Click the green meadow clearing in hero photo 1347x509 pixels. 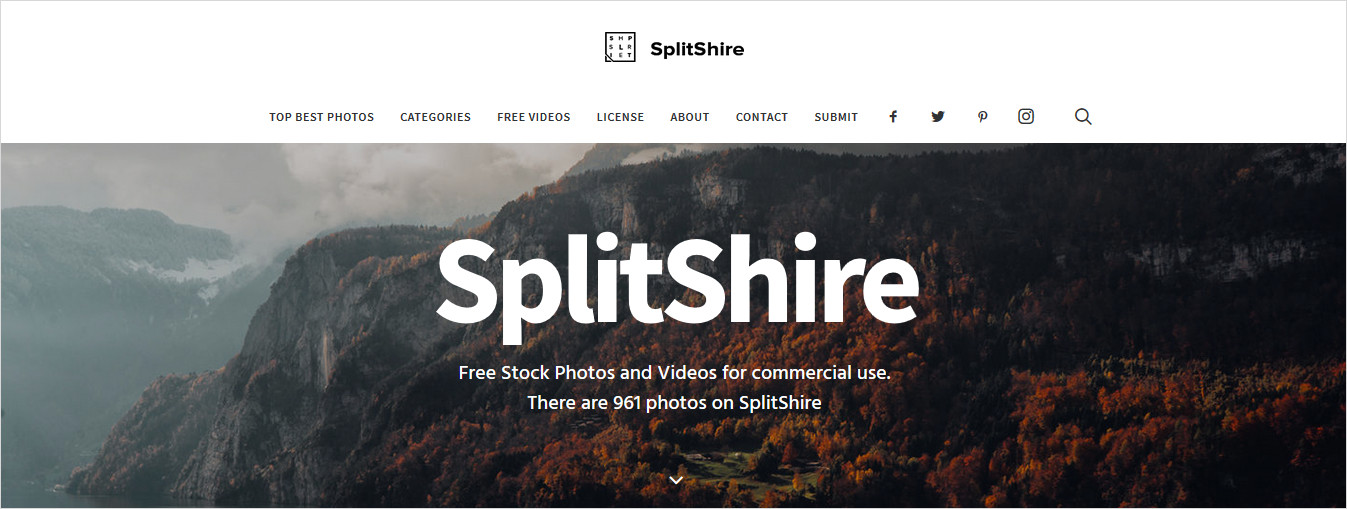735,464
